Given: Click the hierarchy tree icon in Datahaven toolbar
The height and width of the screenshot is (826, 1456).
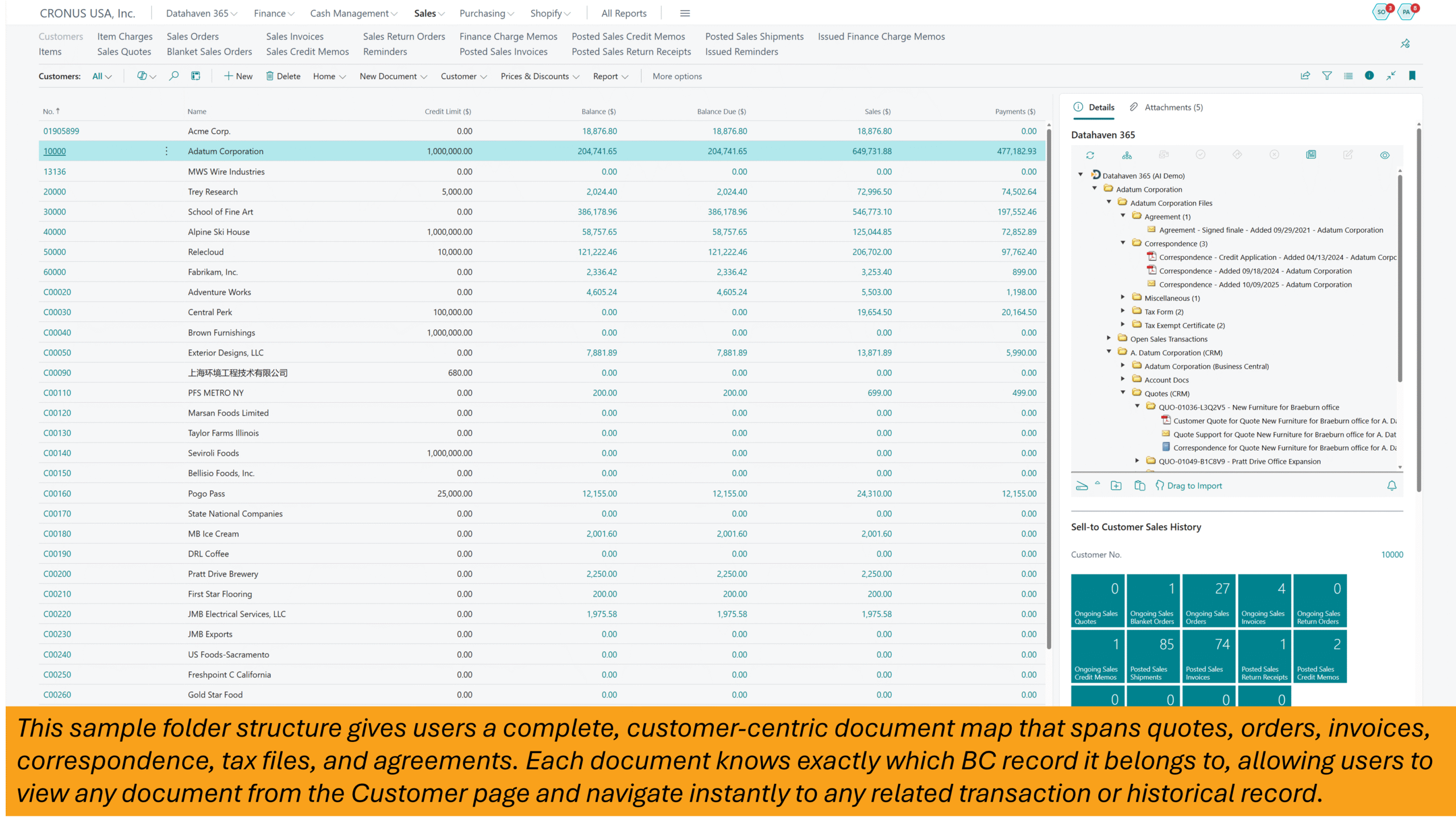Looking at the screenshot, I should point(1127,155).
